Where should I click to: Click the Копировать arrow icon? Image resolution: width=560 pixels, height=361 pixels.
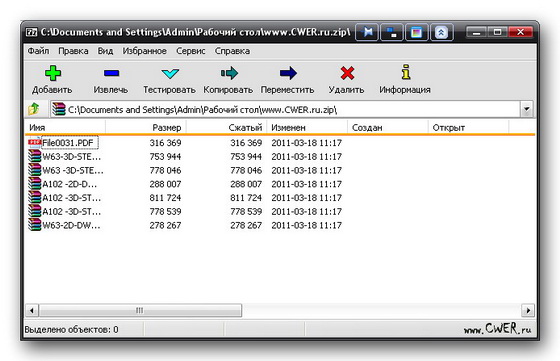[229, 73]
